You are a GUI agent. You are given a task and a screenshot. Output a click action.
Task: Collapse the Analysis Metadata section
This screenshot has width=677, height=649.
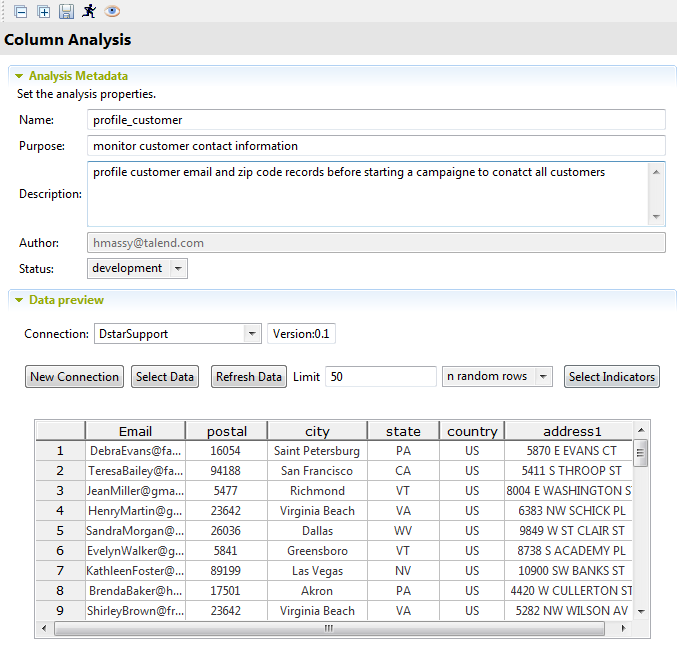(x=19, y=76)
